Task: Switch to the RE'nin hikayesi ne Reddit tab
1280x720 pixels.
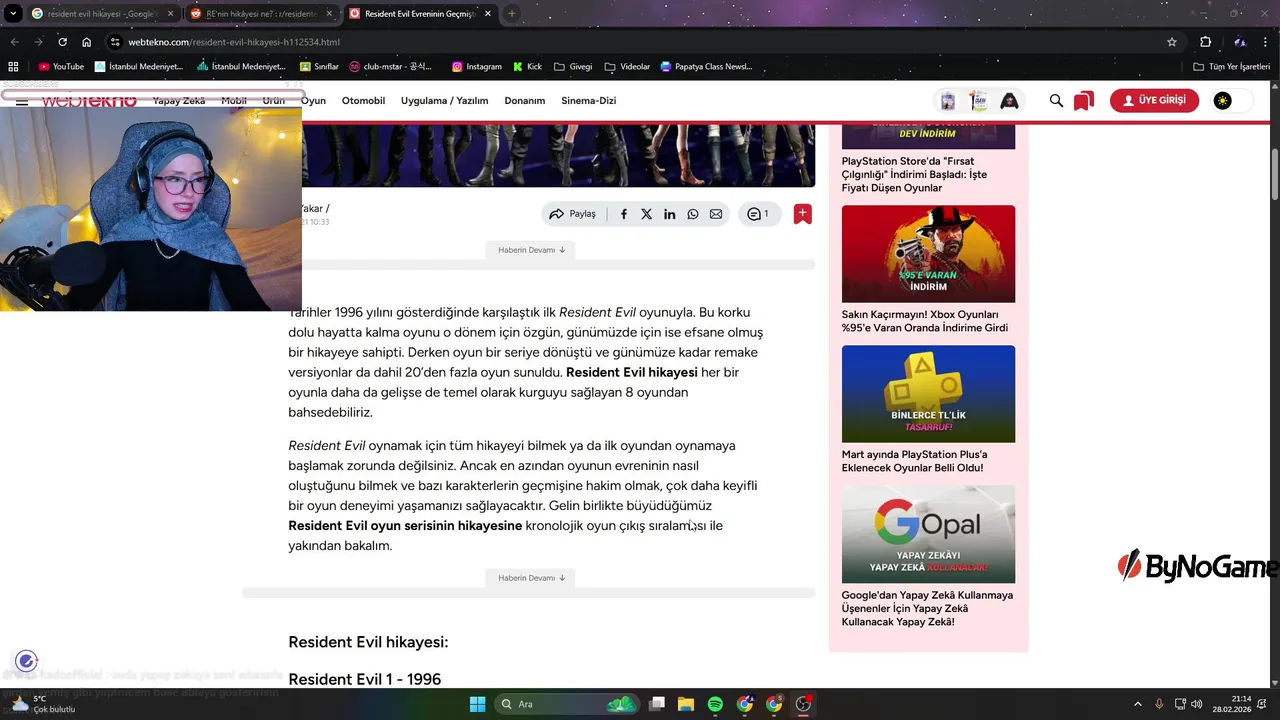Action: (x=262, y=14)
